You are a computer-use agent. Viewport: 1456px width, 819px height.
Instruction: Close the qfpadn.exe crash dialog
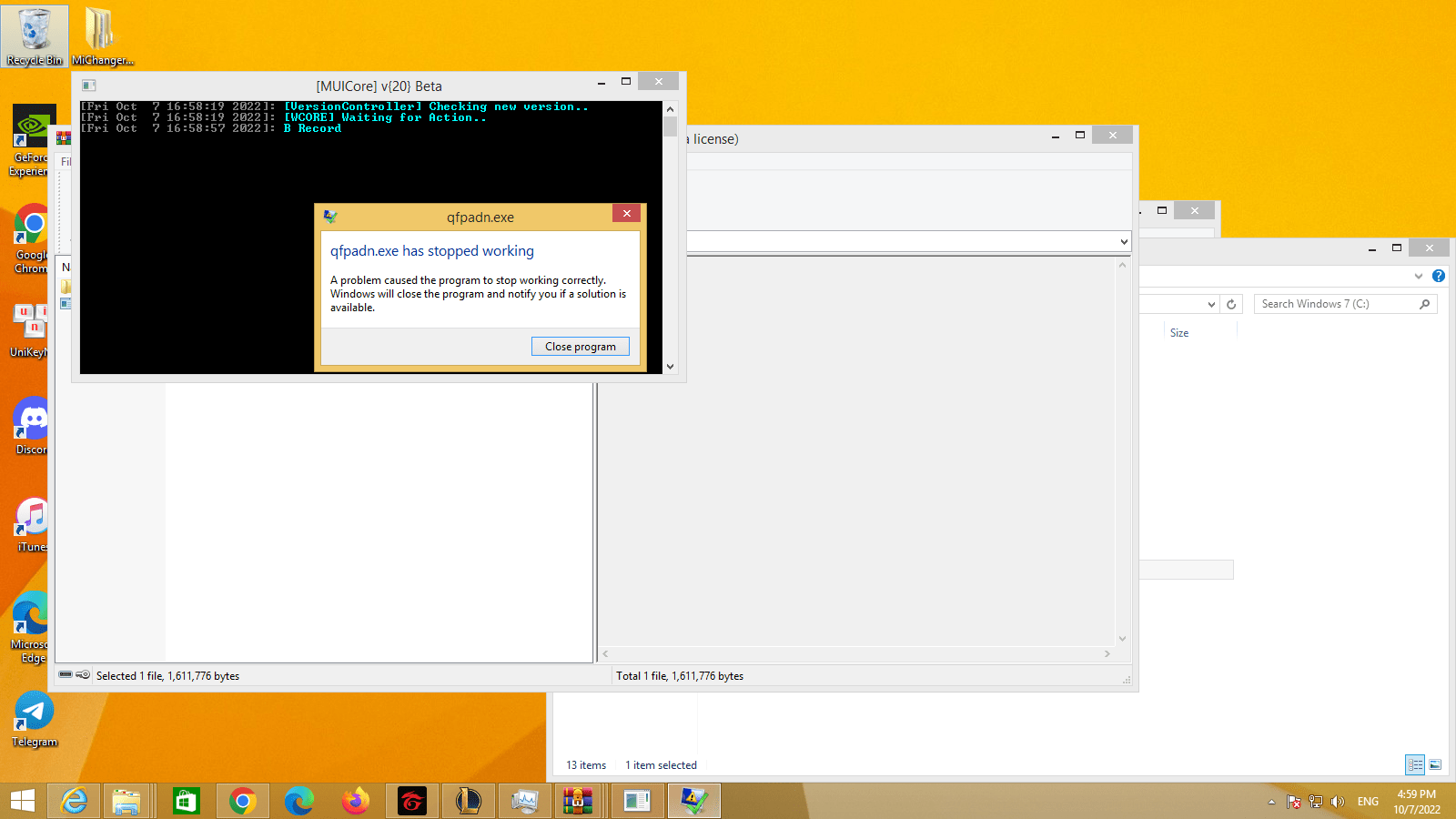point(627,213)
